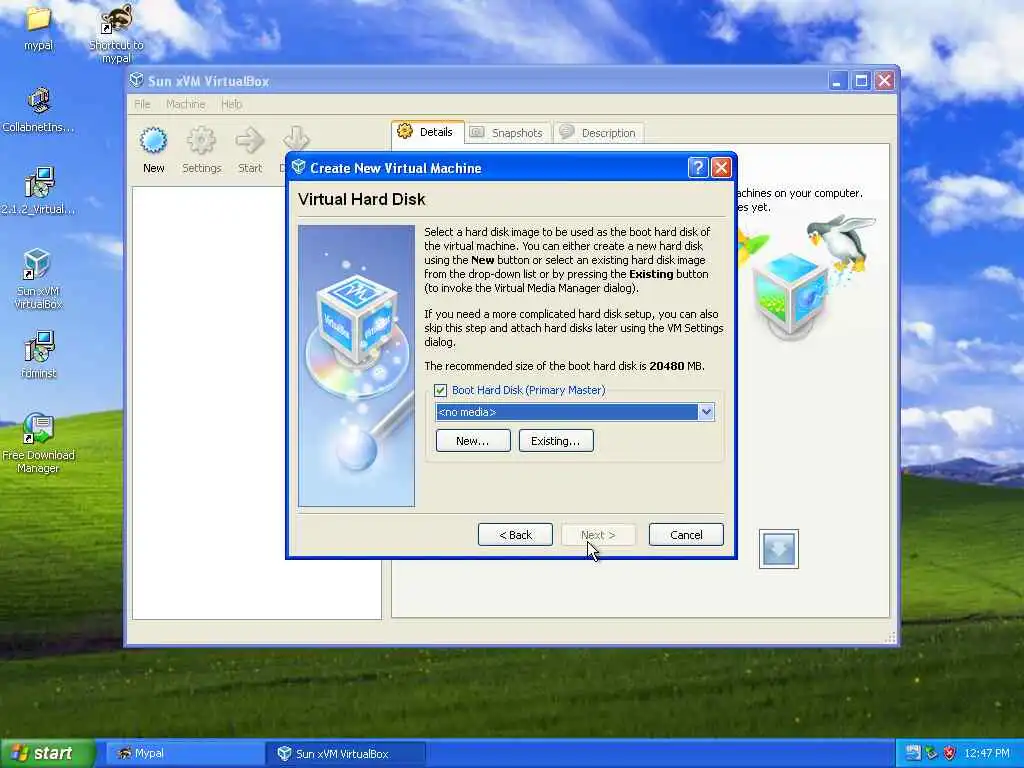Viewport: 1024px width, 768px height.
Task: Maximize the Sun xVM VirtualBox window
Action: tap(861, 81)
